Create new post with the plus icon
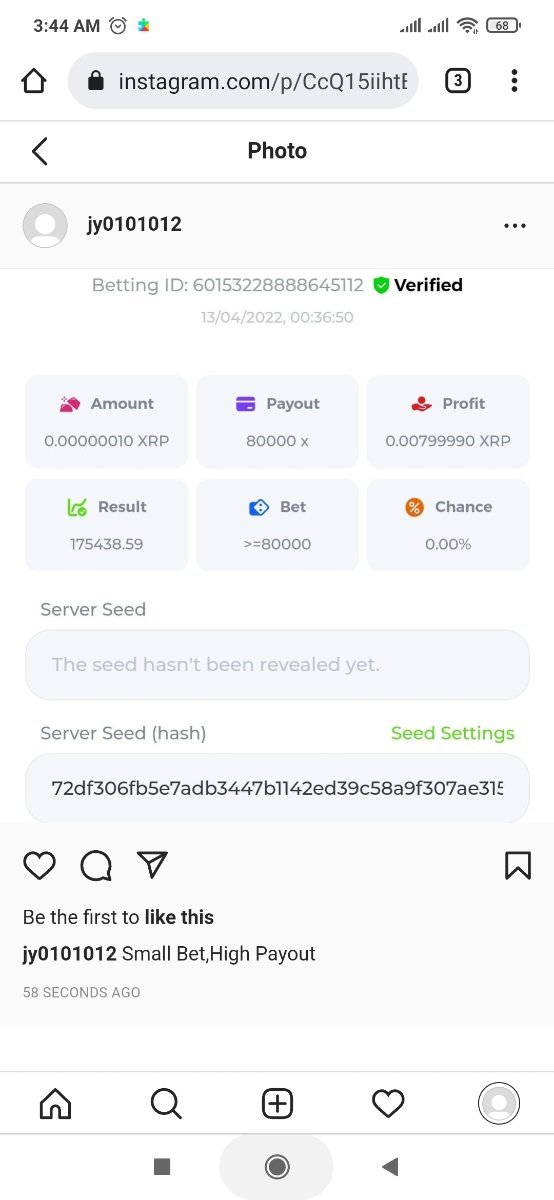Viewport: 554px width, 1200px height. click(x=277, y=1104)
